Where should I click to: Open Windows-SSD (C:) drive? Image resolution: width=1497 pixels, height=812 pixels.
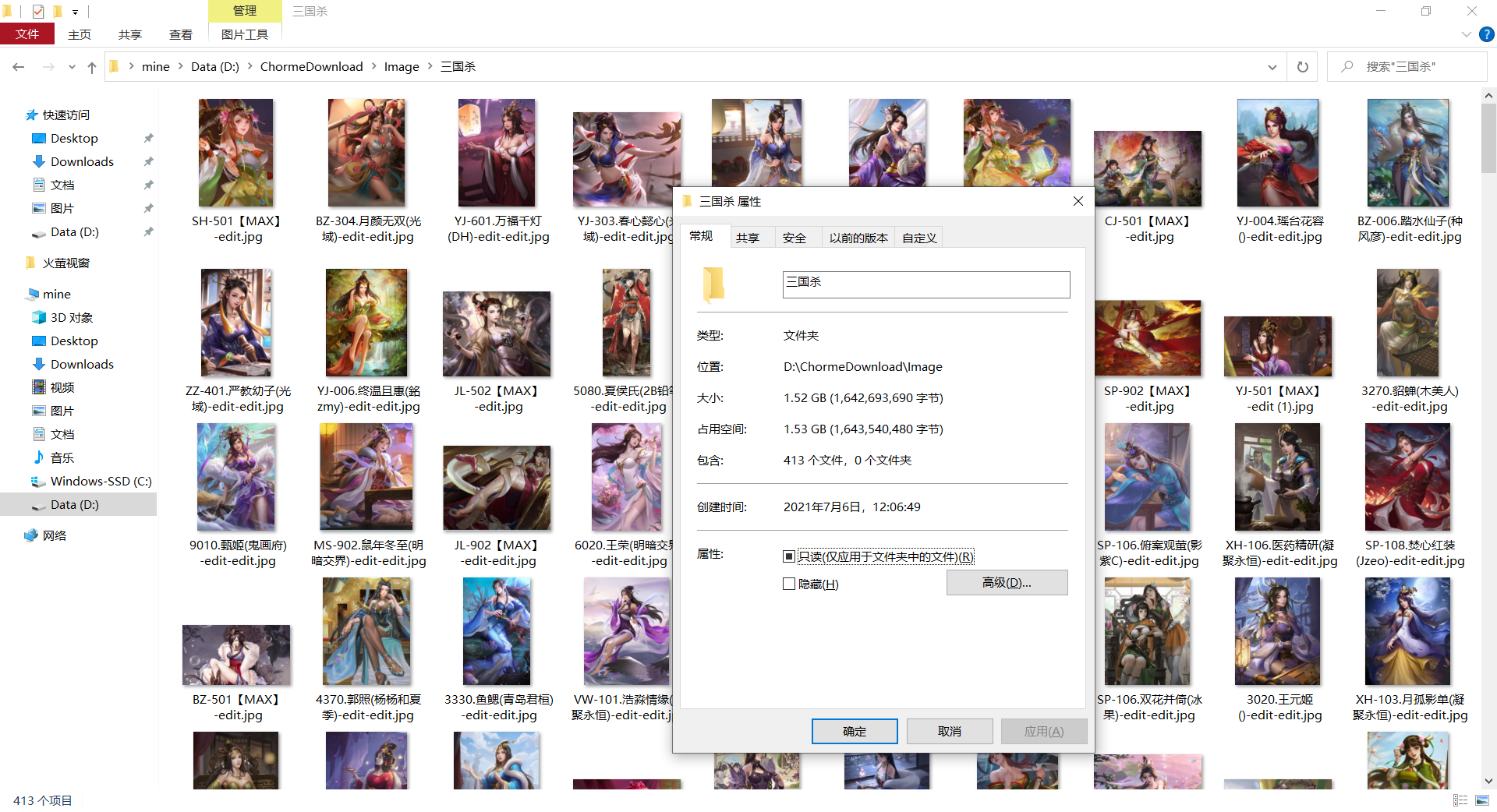click(x=101, y=481)
